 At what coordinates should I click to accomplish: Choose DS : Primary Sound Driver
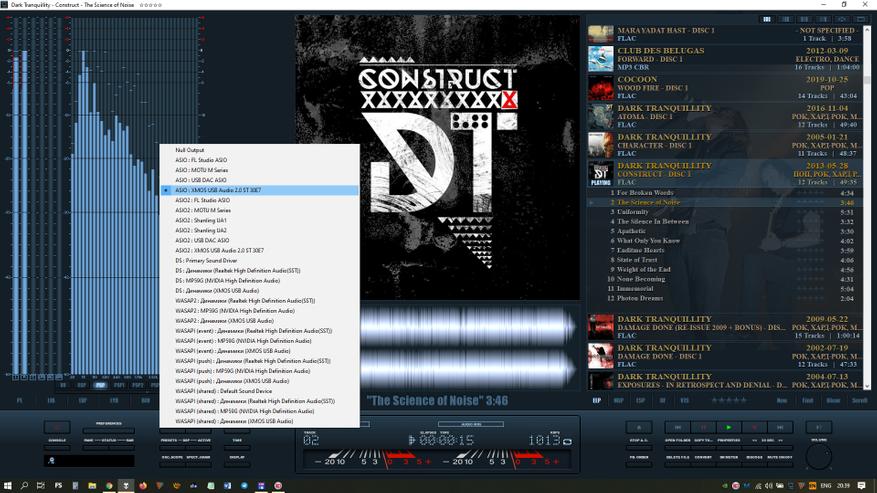260,261
